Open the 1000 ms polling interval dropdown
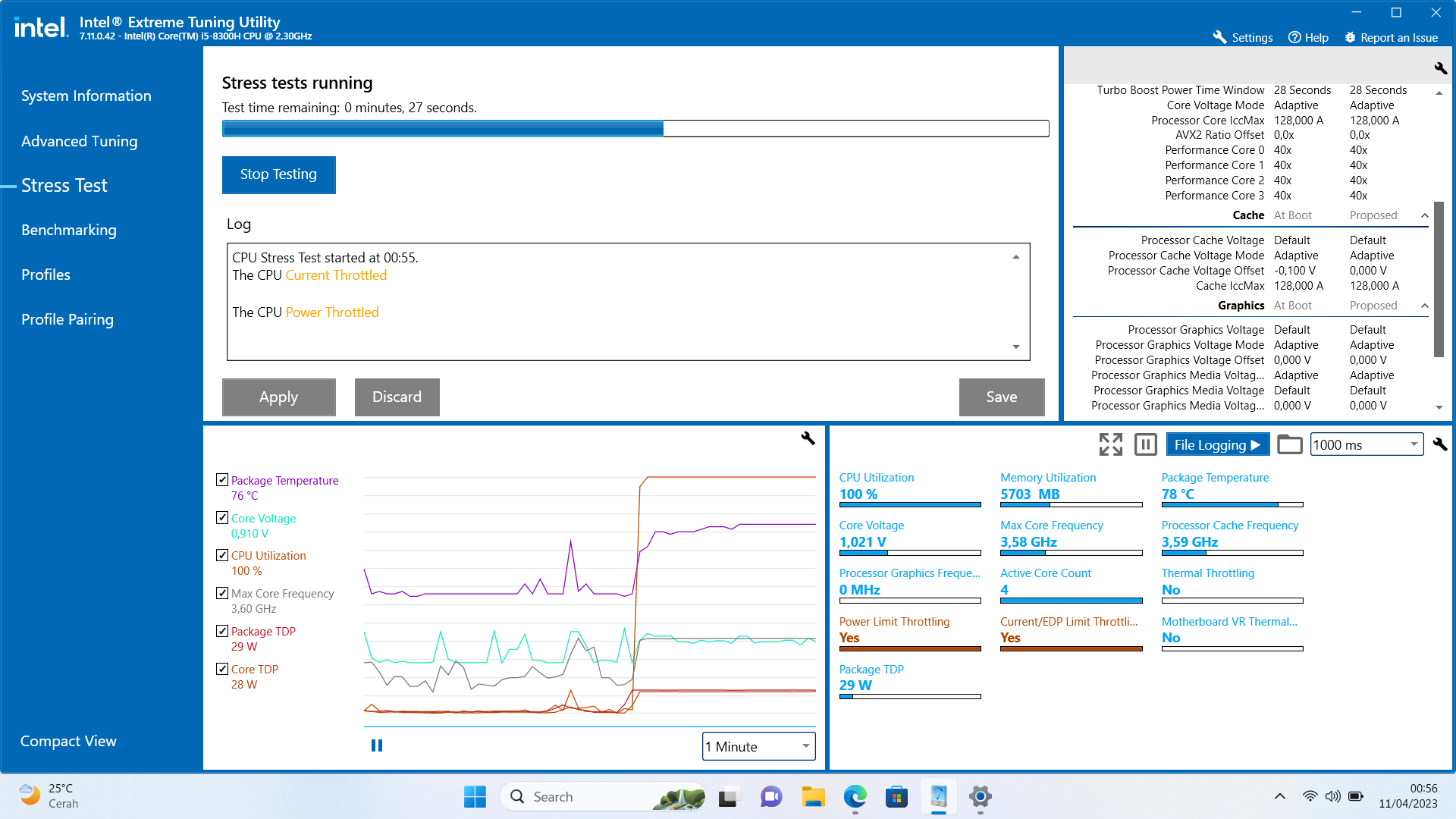Image resolution: width=1456 pixels, height=819 pixels. coord(1367,444)
